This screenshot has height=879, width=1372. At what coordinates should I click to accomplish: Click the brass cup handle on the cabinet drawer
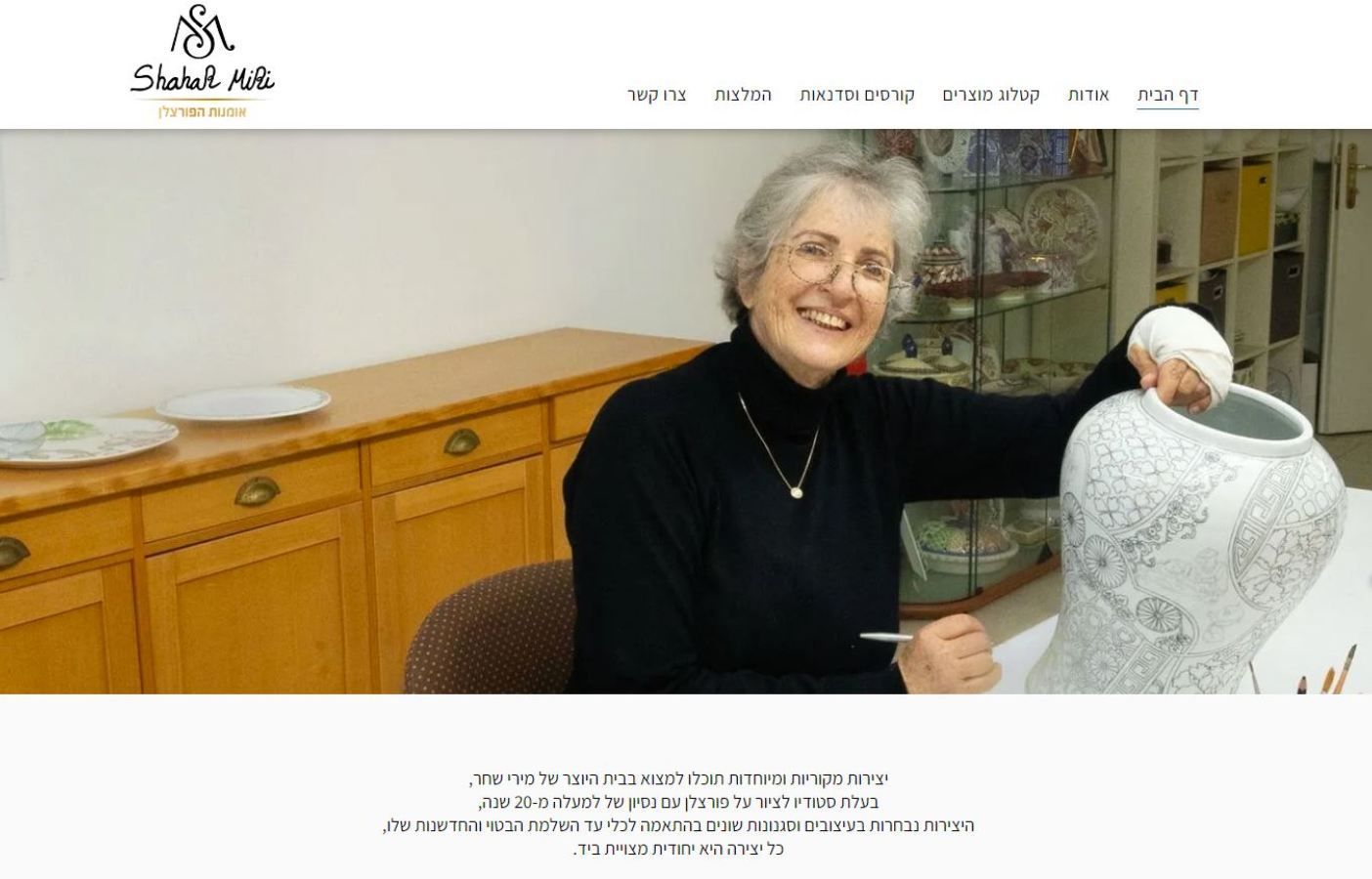click(258, 489)
